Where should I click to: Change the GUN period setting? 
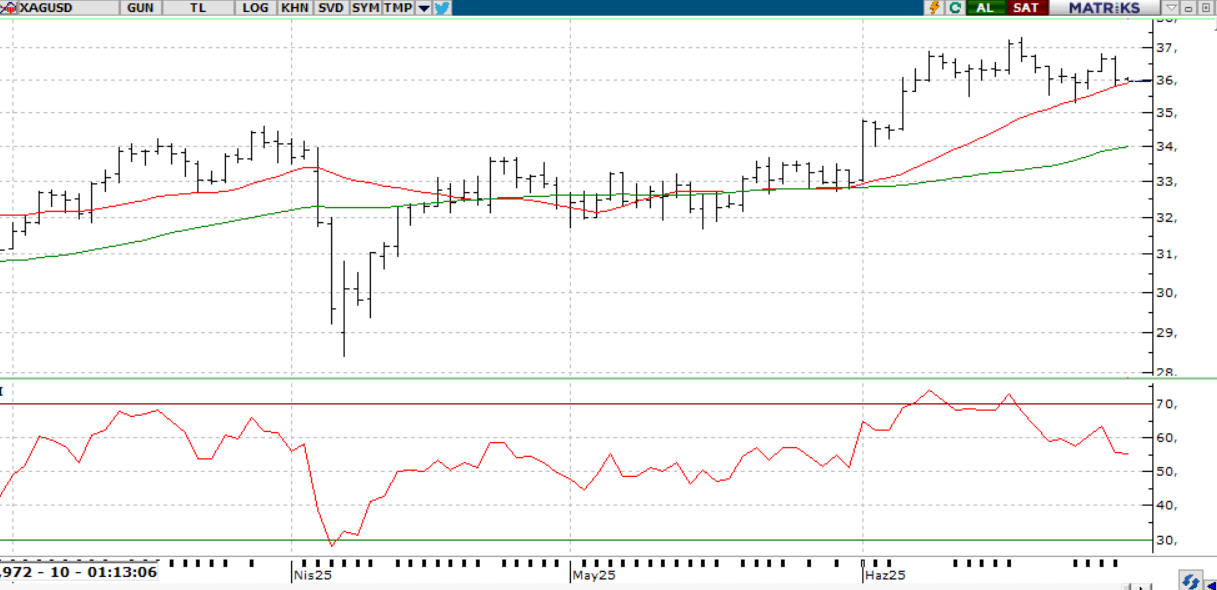point(141,7)
